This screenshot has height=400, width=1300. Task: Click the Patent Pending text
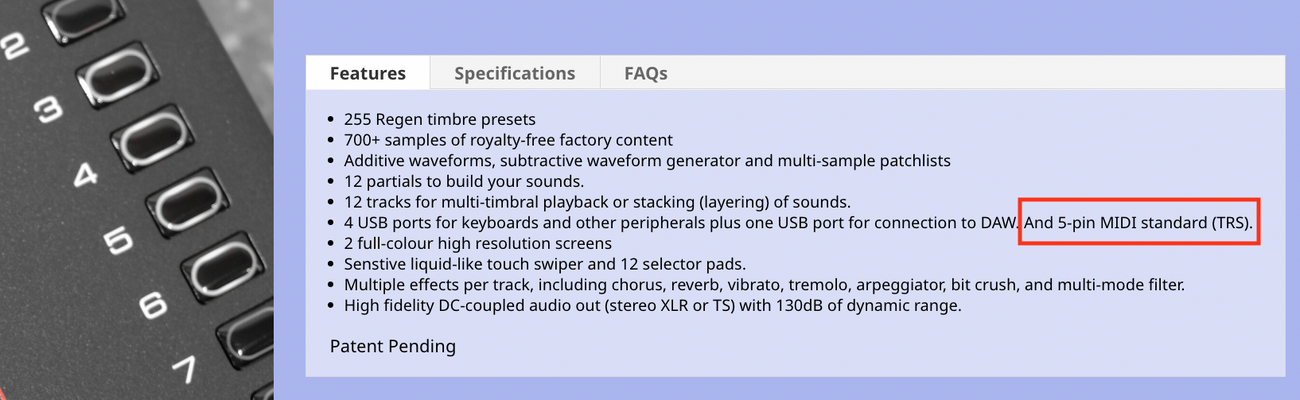click(x=392, y=346)
